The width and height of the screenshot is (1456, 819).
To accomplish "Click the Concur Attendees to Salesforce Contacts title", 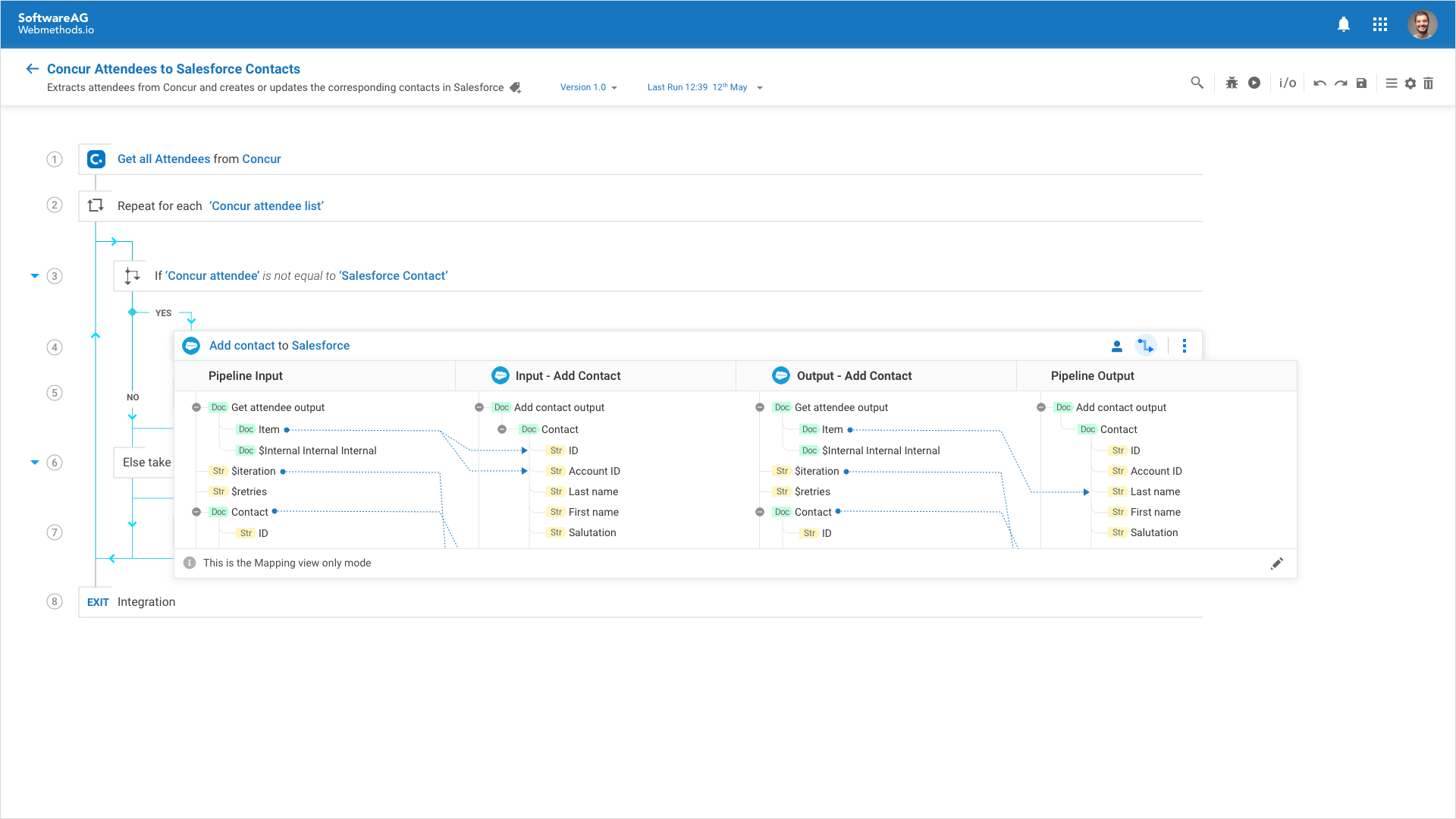I will tap(174, 69).
